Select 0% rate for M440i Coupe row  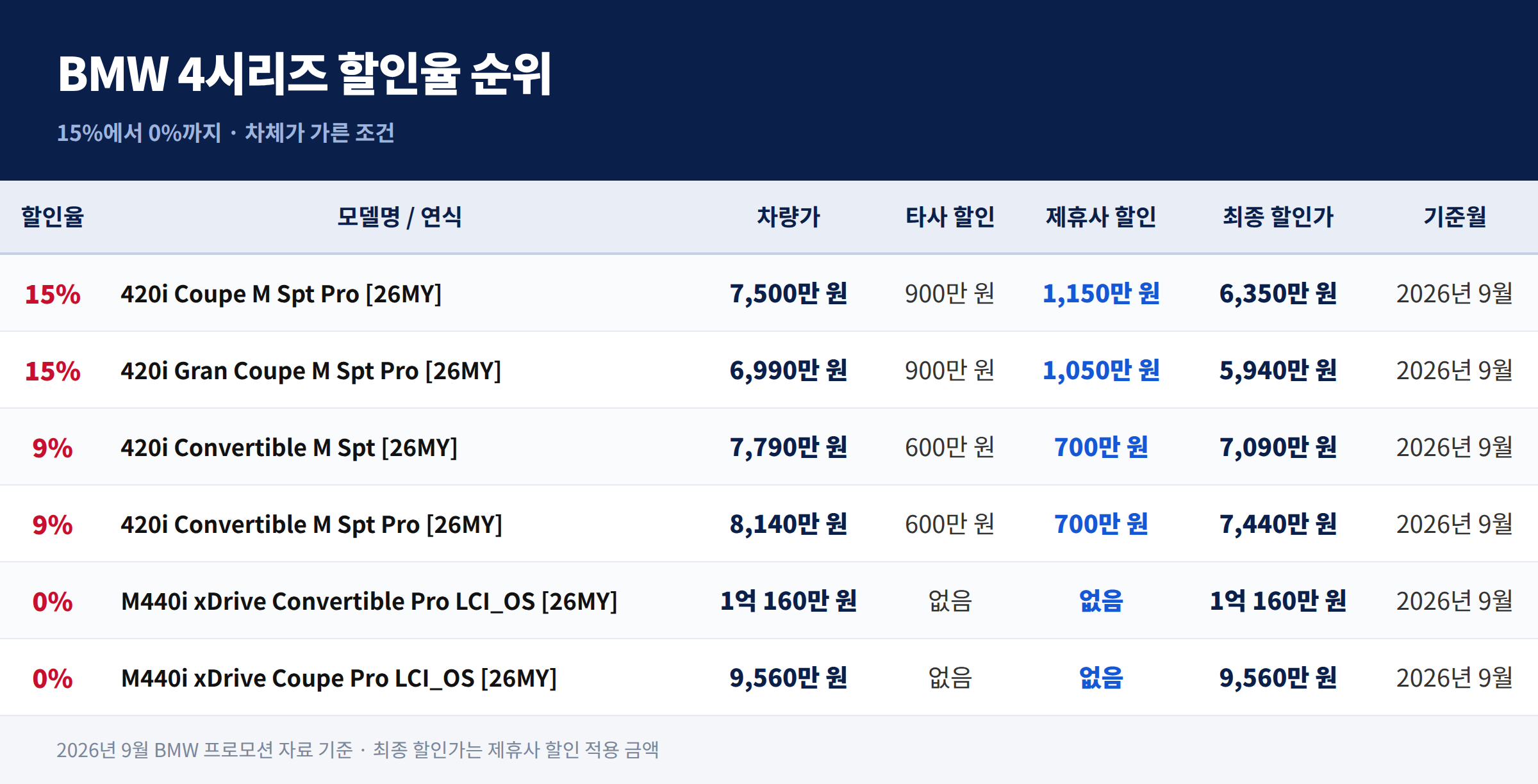53,678
